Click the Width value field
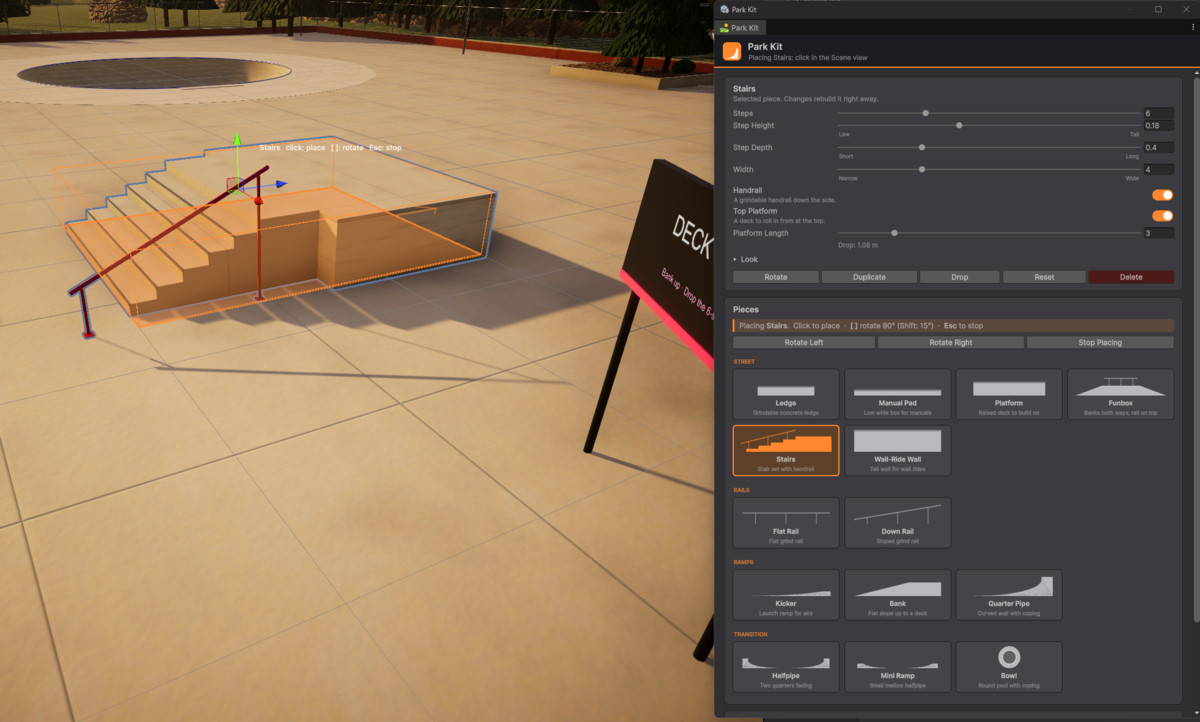Screen dimensions: 1200x722 1159,169
